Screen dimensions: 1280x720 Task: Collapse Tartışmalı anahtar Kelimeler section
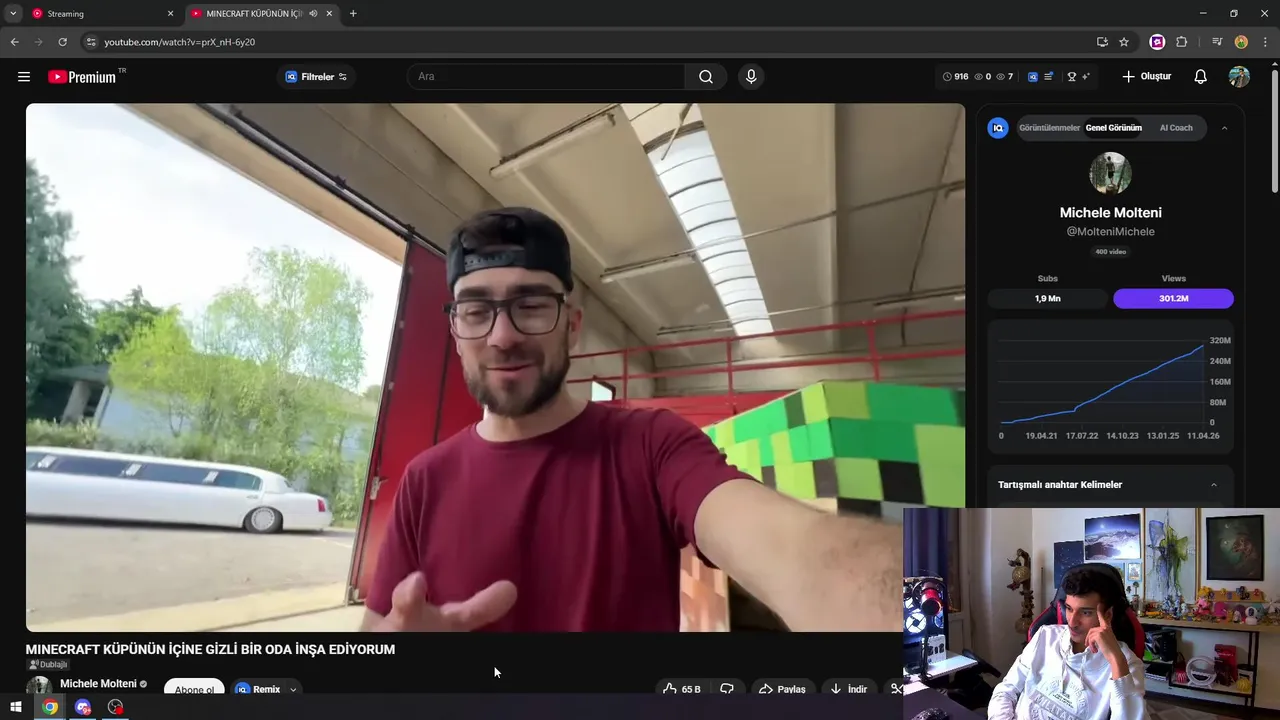[1214, 485]
